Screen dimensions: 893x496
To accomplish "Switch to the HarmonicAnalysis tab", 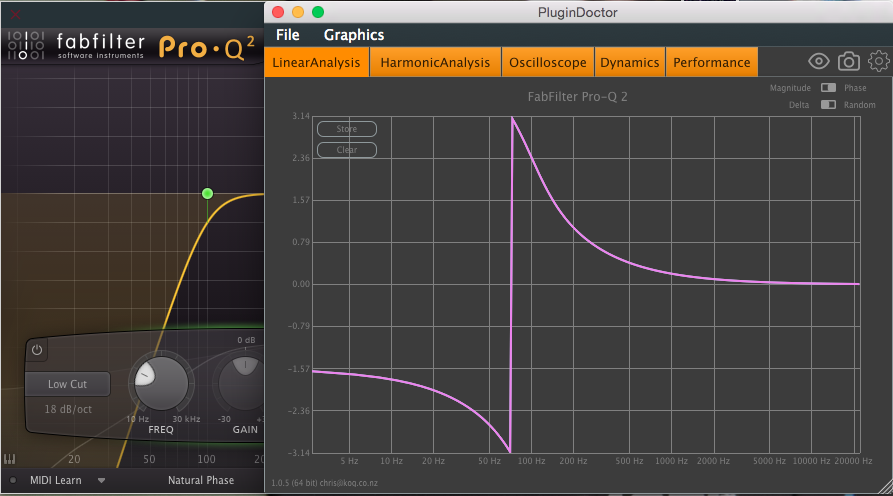I will (x=435, y=62).
